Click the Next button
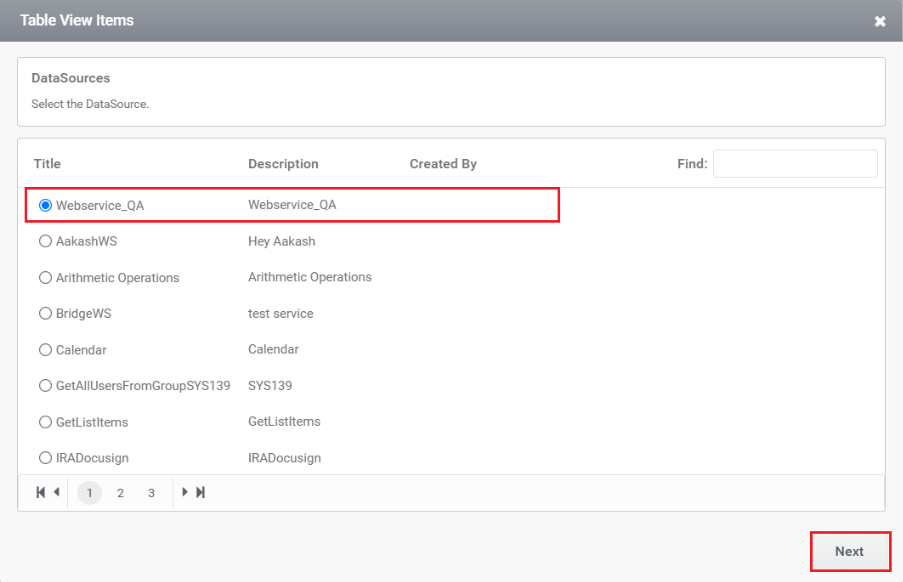Image resolution: width=903 pixels, height=582 pixels. [x=850, y=551]
